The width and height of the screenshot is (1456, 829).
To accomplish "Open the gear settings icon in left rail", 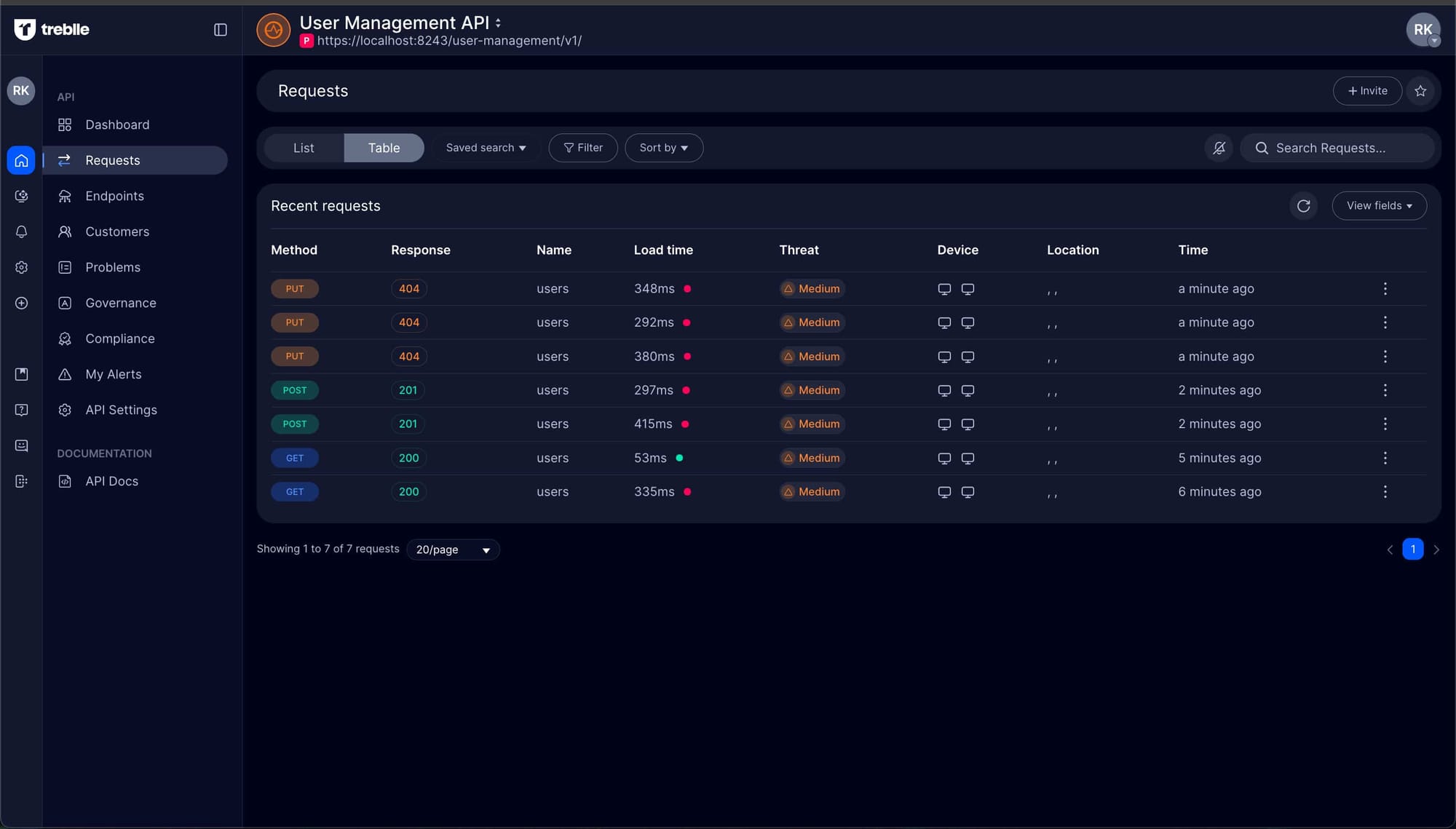I will pos(21,267).
